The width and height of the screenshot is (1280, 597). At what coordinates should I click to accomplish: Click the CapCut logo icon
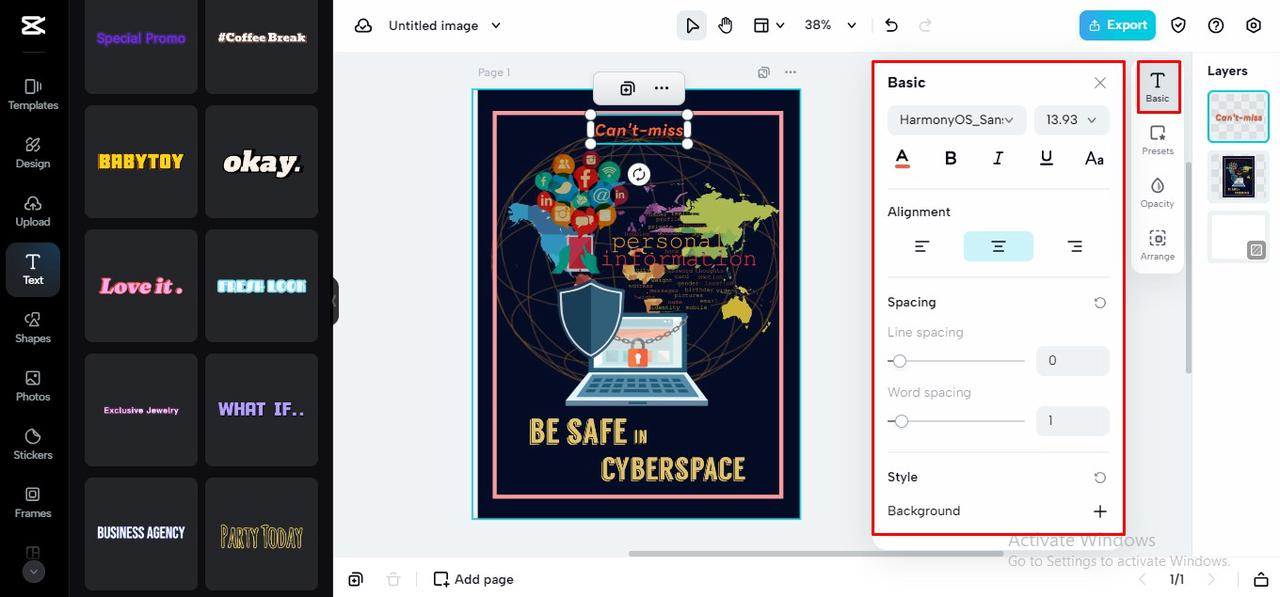32,26
